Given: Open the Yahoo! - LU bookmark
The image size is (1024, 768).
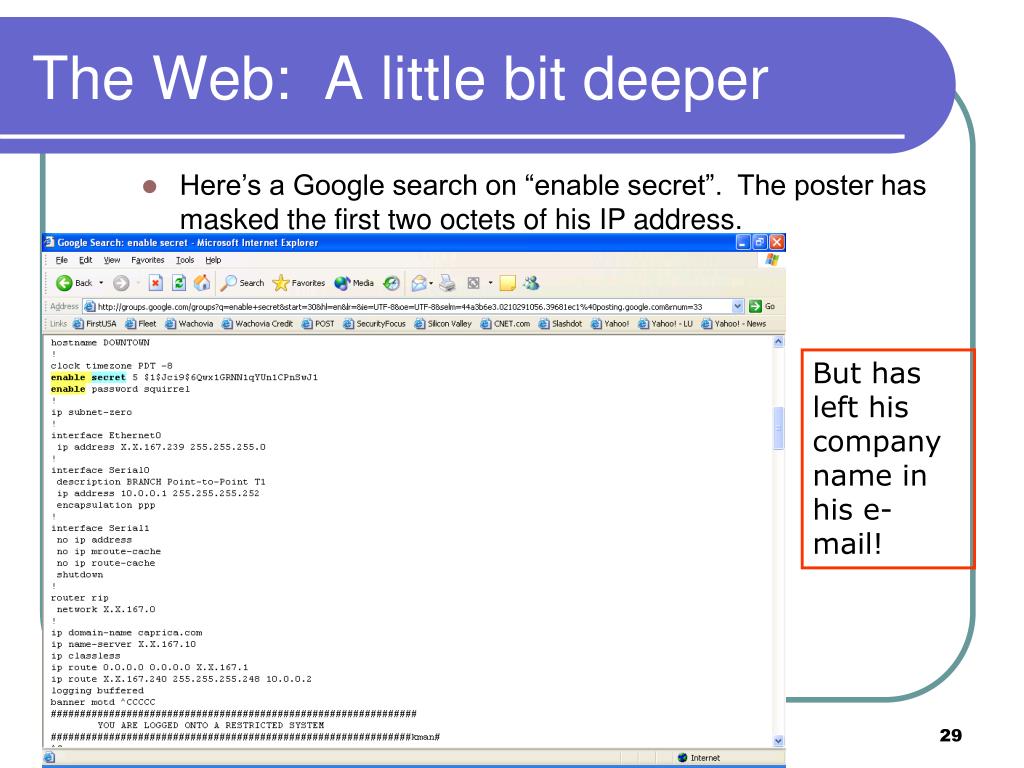Looking at the screenshot, I should [x=665, y=324].
